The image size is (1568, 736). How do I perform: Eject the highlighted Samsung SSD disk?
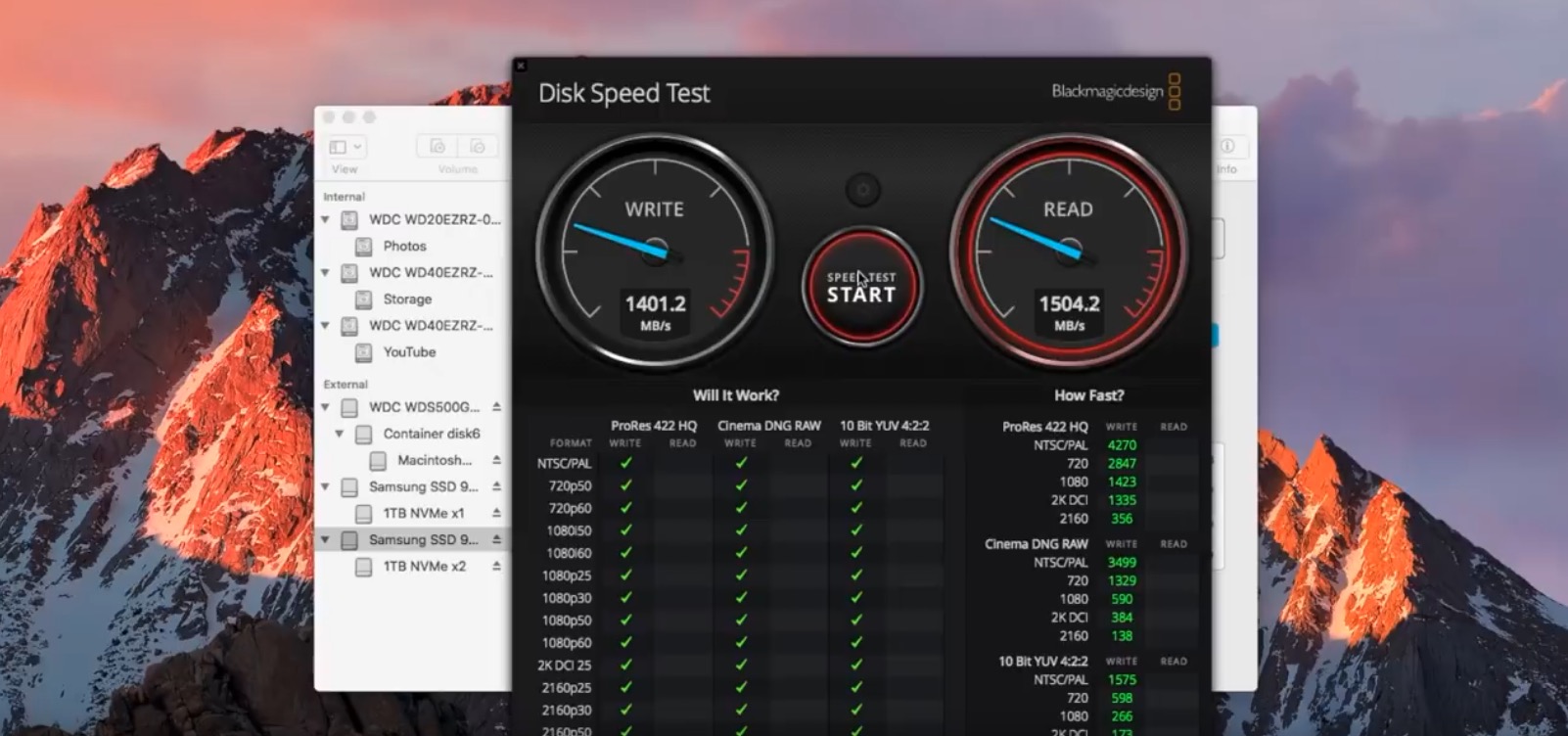click(x=496, y=539)
